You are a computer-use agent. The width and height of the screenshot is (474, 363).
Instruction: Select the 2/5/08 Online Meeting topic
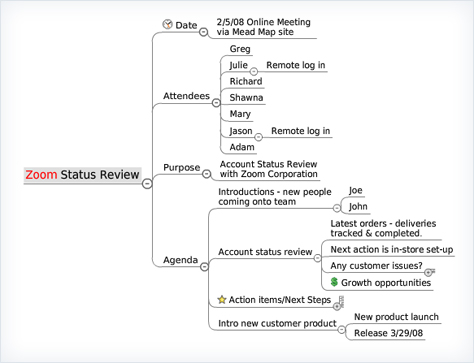[263, 27]
